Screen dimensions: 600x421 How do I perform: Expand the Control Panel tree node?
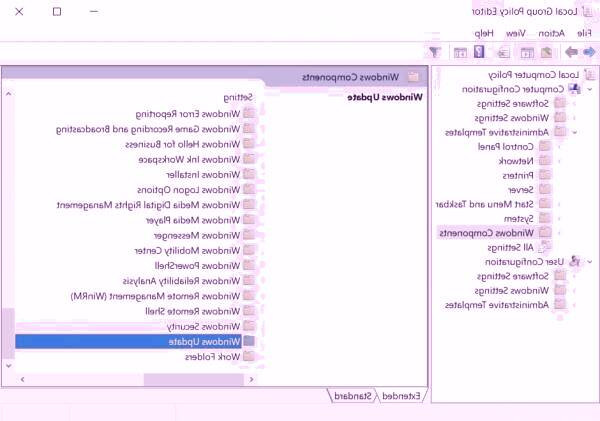(559, 147)
